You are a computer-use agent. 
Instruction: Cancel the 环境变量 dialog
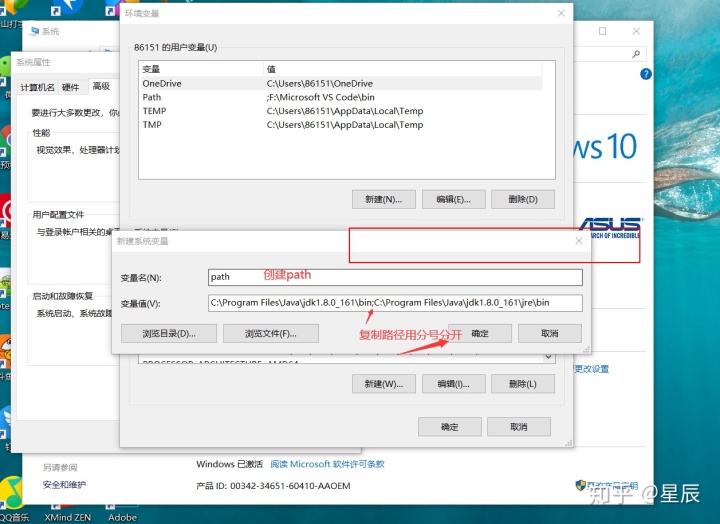pos(519,427)
